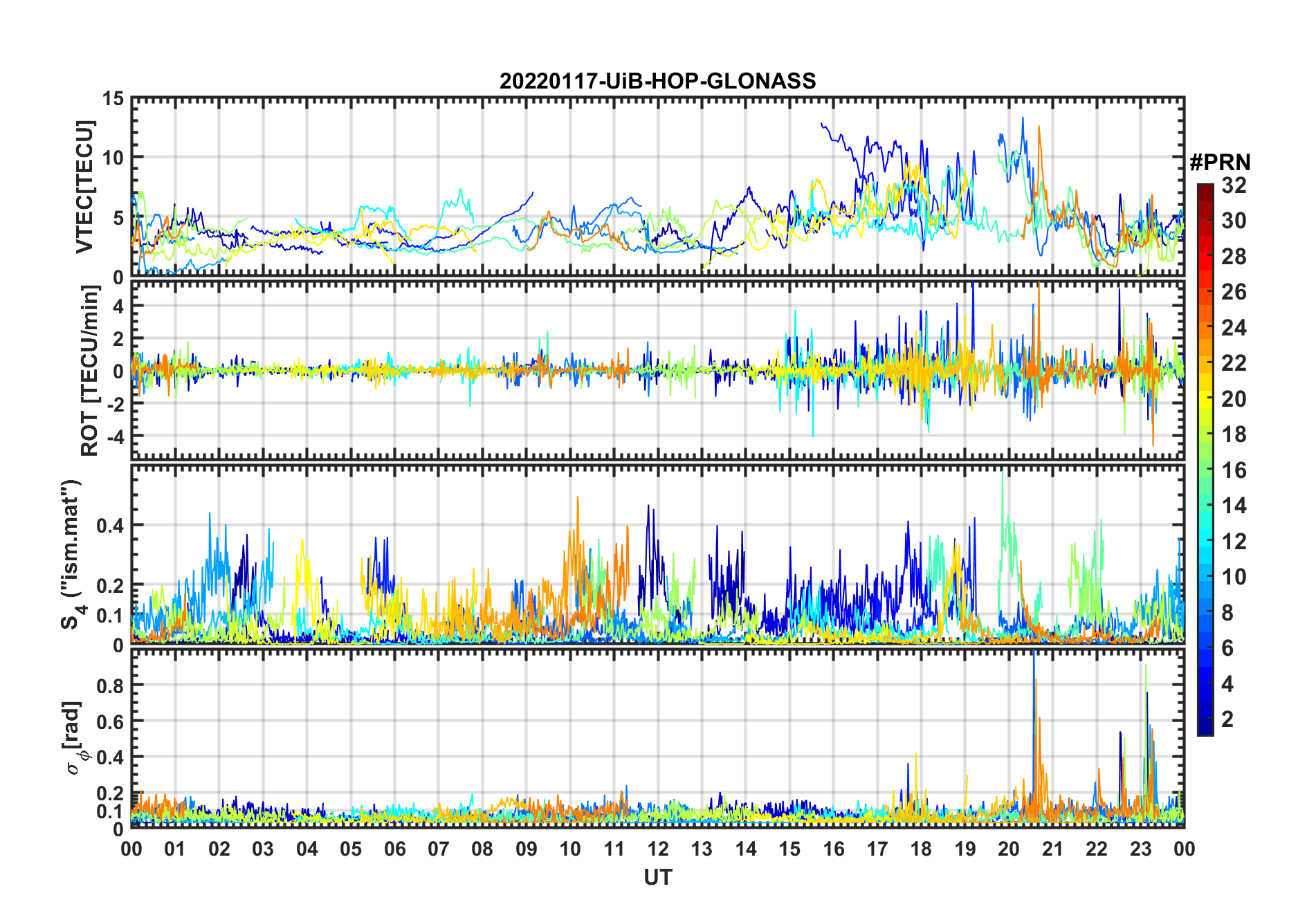Click the colorbar tick label 24
Screen dimensions: 1316x920
click(1234, 328)
